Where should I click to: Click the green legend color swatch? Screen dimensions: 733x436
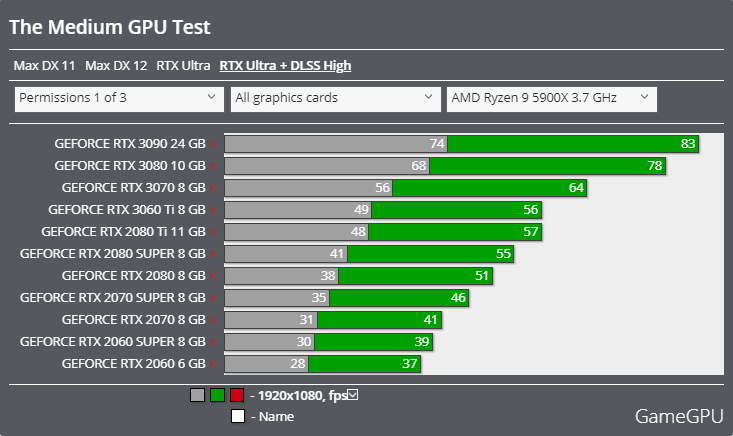(217, 395)
